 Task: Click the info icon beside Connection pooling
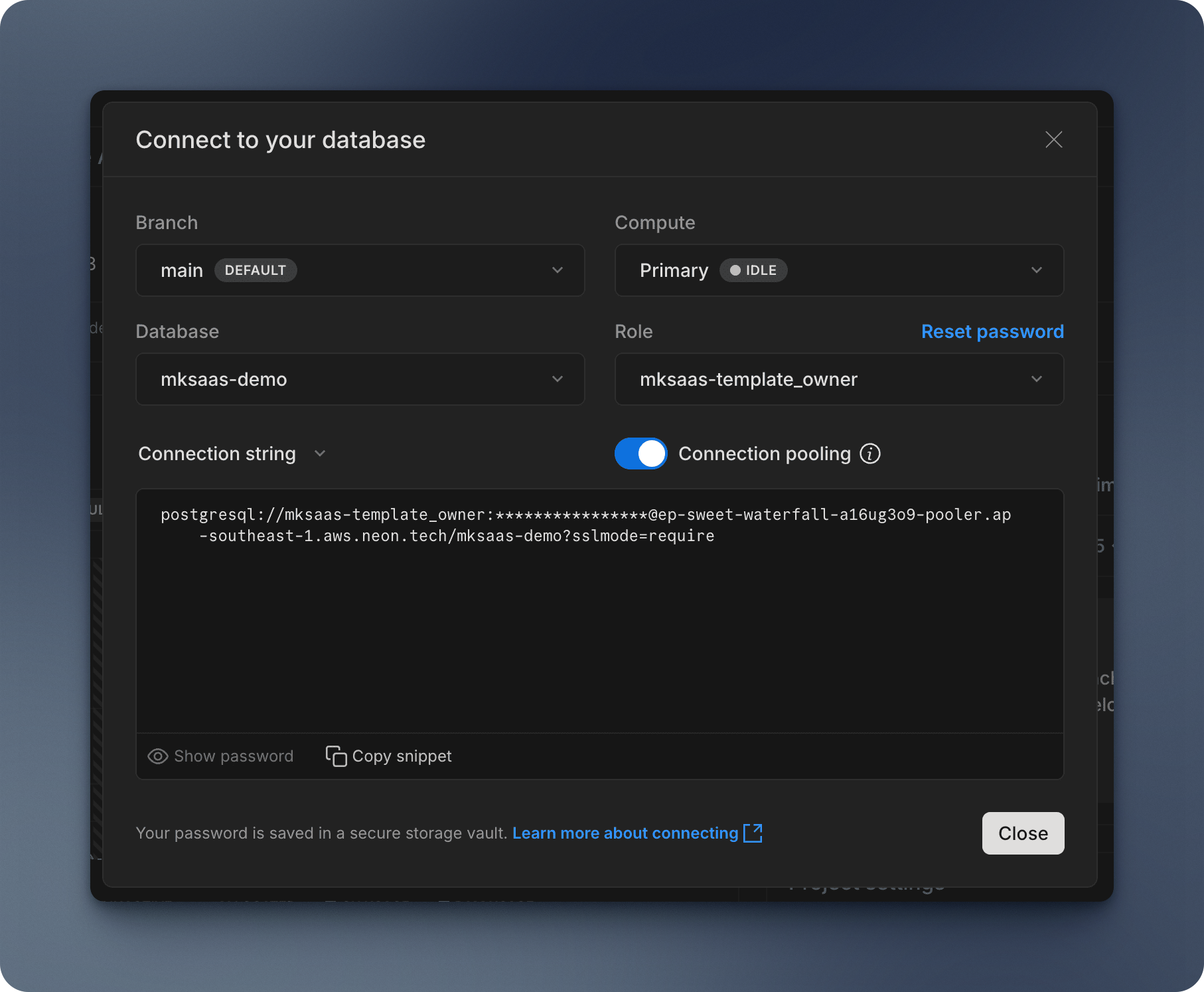pyautogui.click(x=869, y=454)
